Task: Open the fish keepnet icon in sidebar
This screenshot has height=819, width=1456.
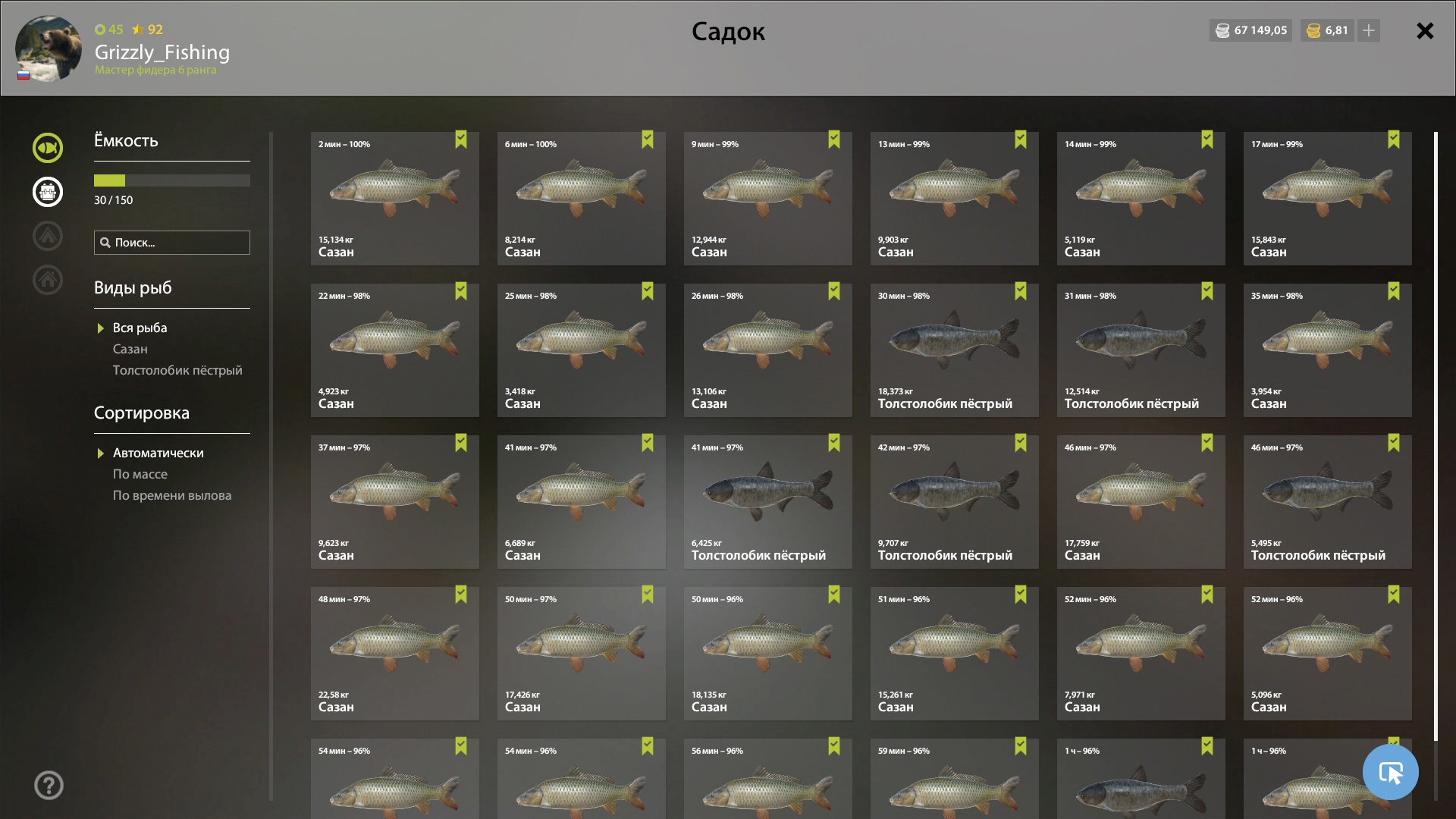Action: [x=48, y=148]
